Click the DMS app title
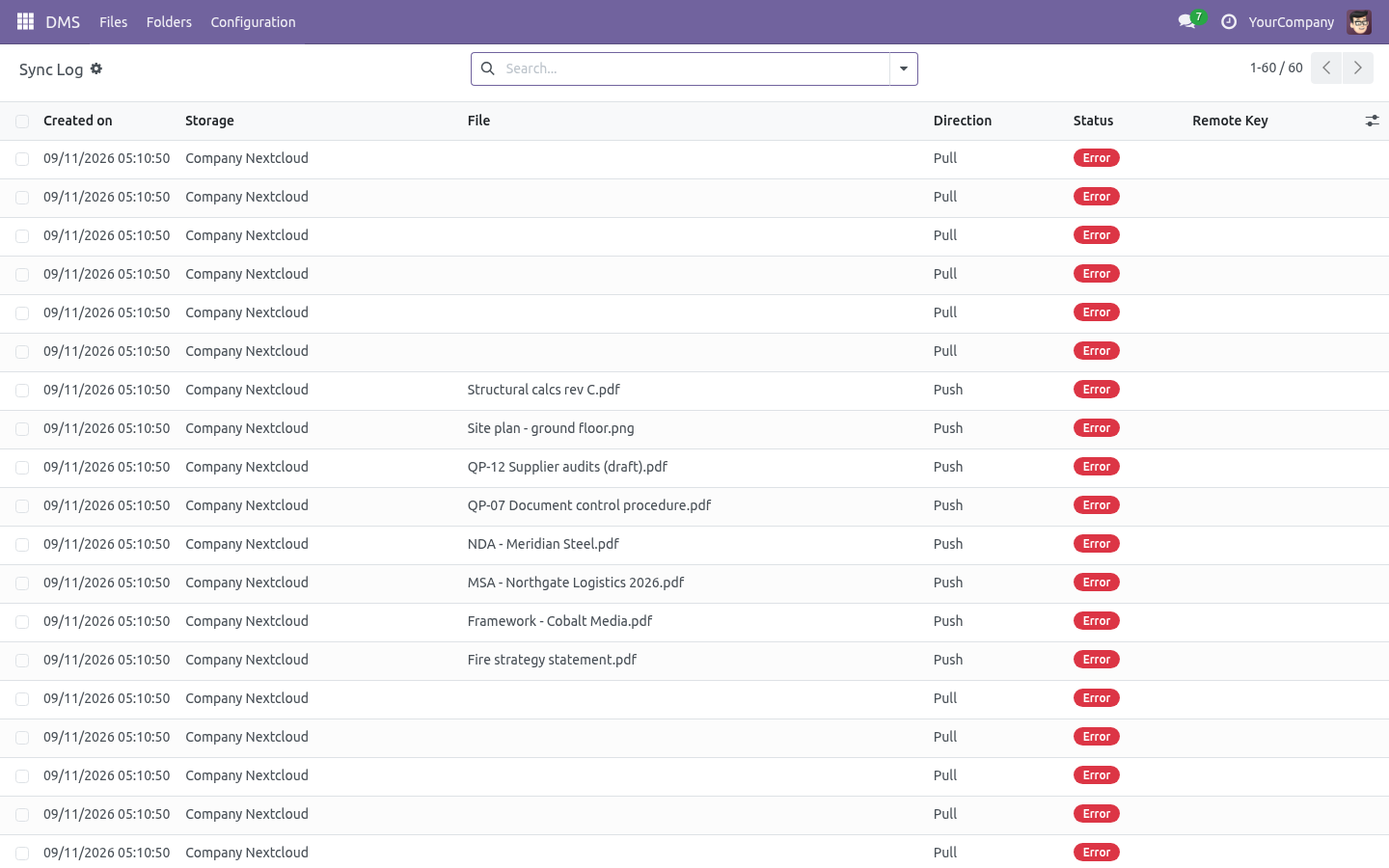 click(x=63, y=21)
